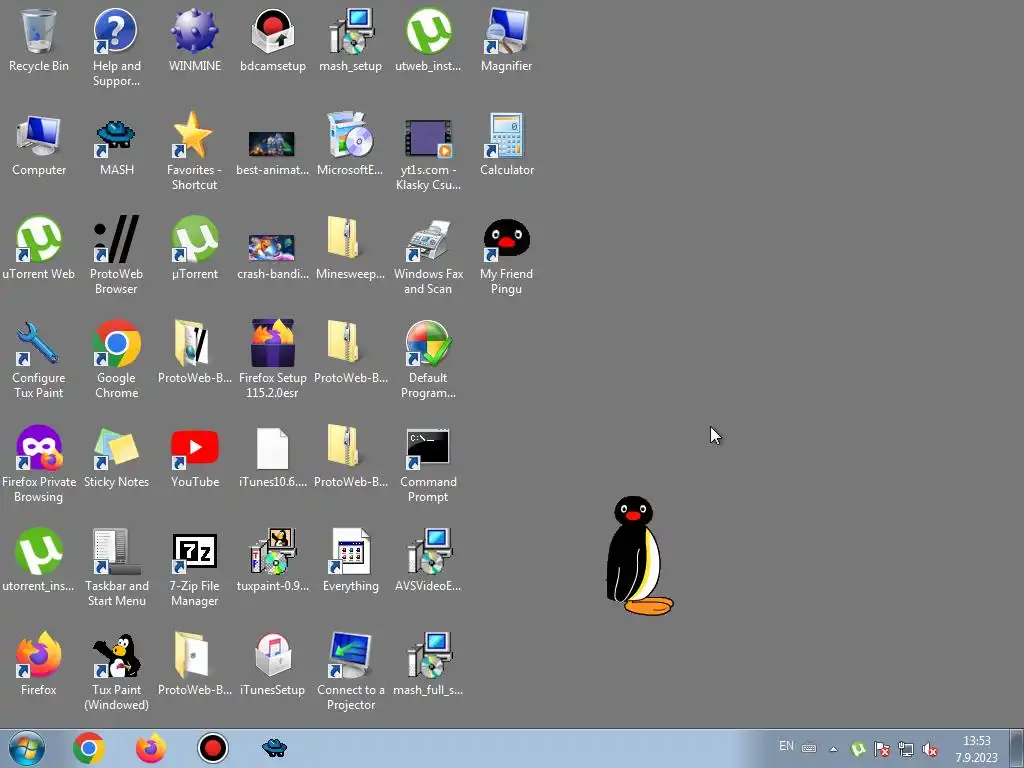Open the Action Center flag icon
This screenshot has width=1024, height=768.
click(882, 749)
